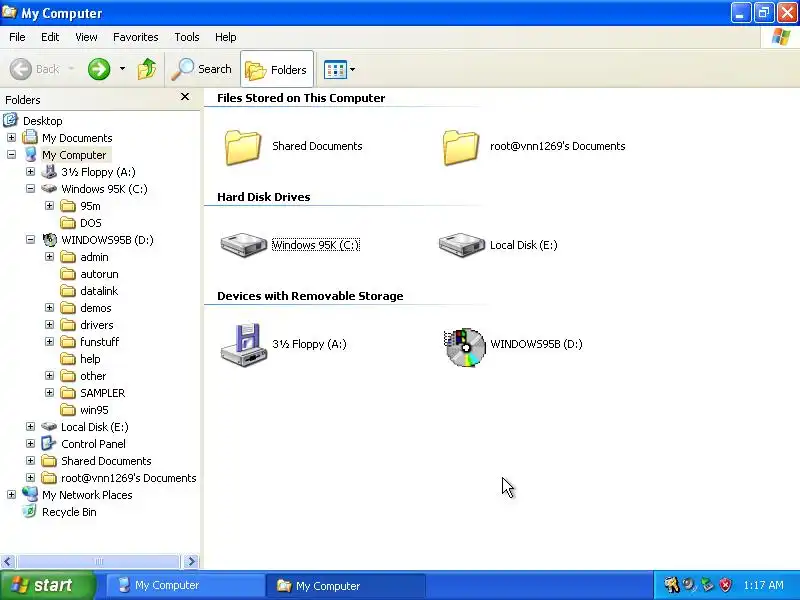800x600 pixels.
Task: Click the WINDOWS95B (D:) tree CD icon
Action: pyautogui.click(x=49, y=239)
